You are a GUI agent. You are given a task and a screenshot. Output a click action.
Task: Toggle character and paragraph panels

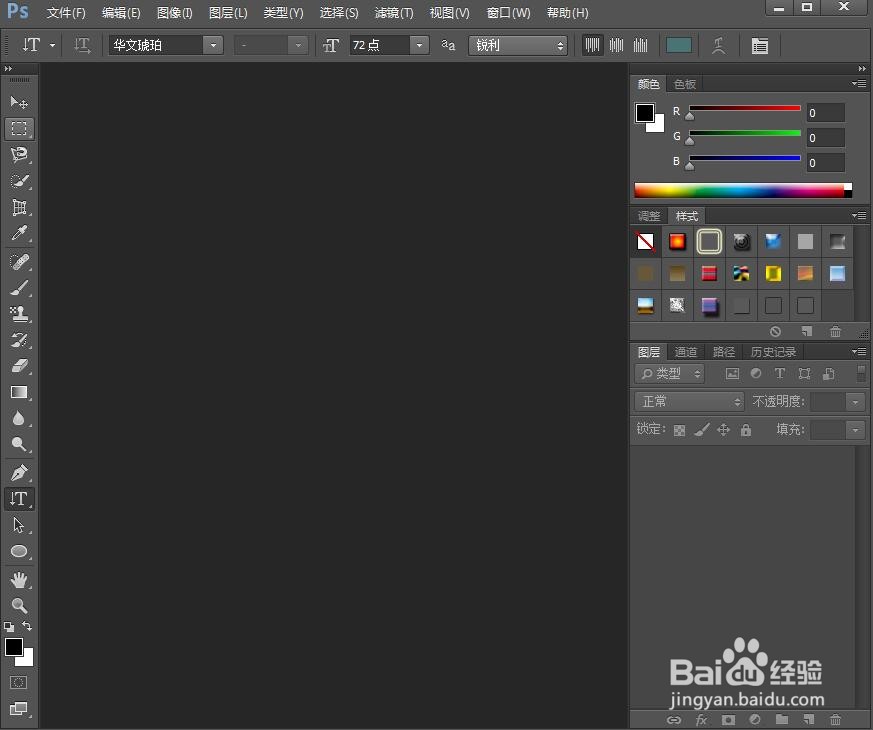point(759,45)
